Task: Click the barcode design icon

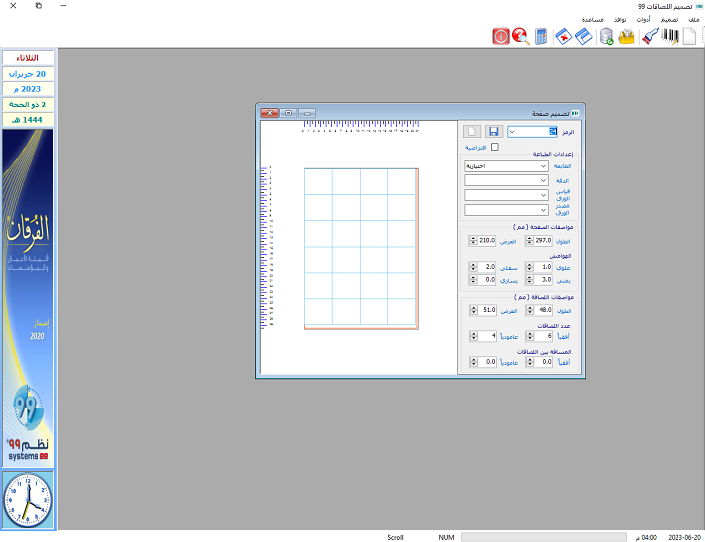Action: [x=670, y=37]
